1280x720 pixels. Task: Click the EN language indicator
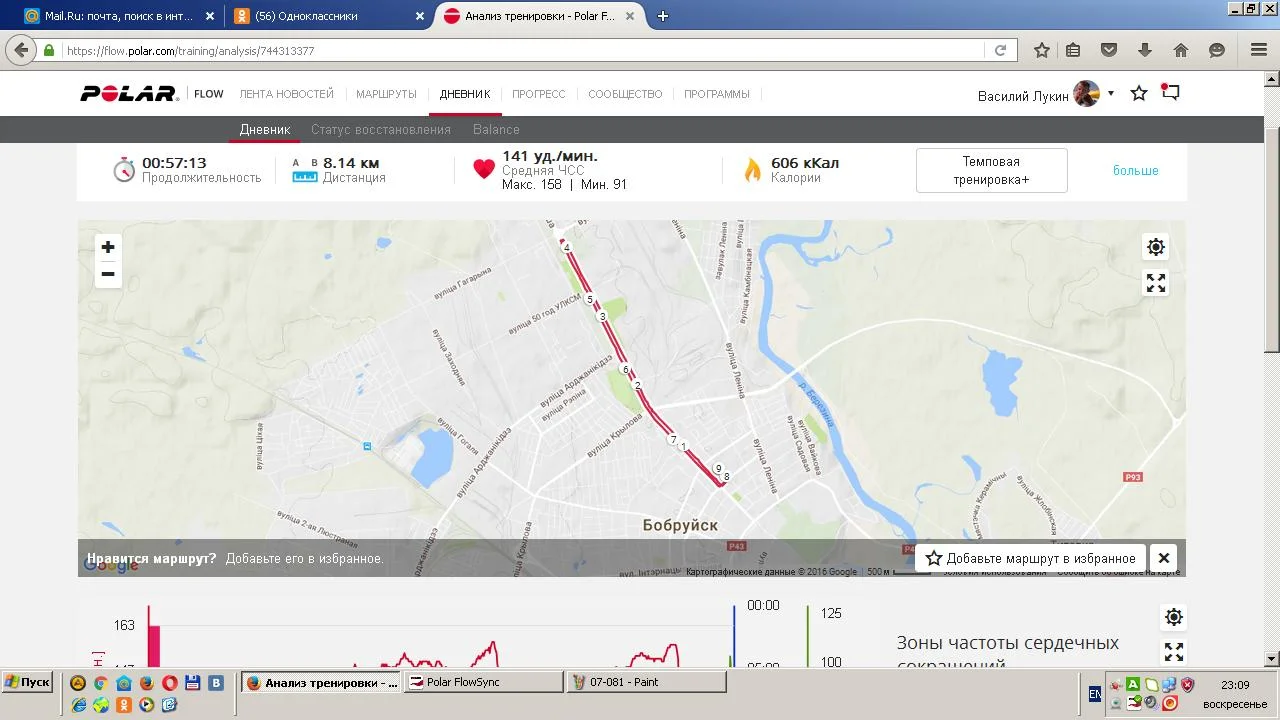[1095, 693]
